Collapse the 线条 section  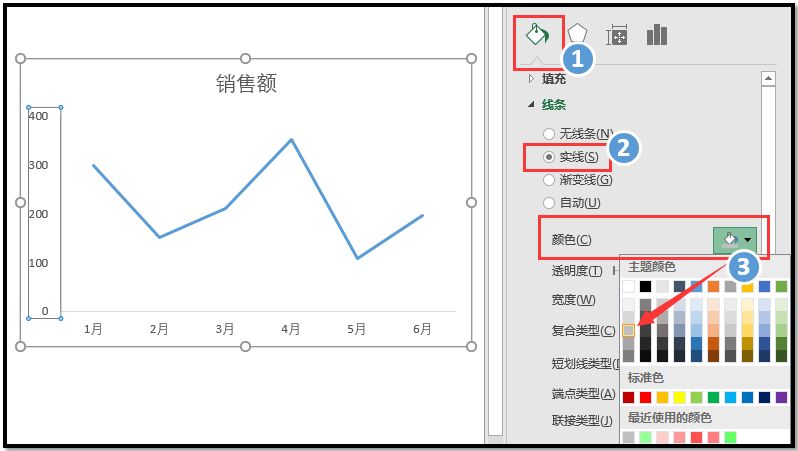coord(531,104)
